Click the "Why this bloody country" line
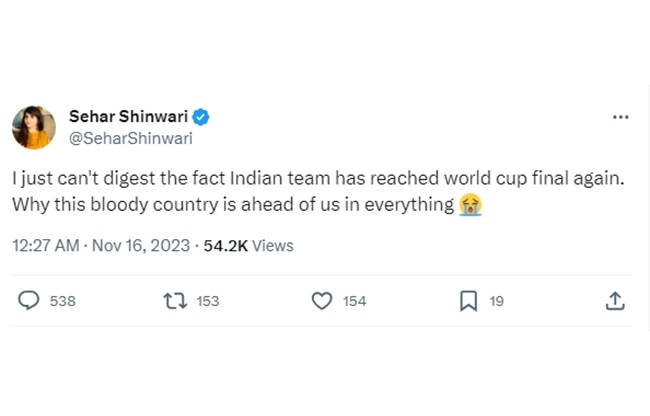 (x=233, y=205)
